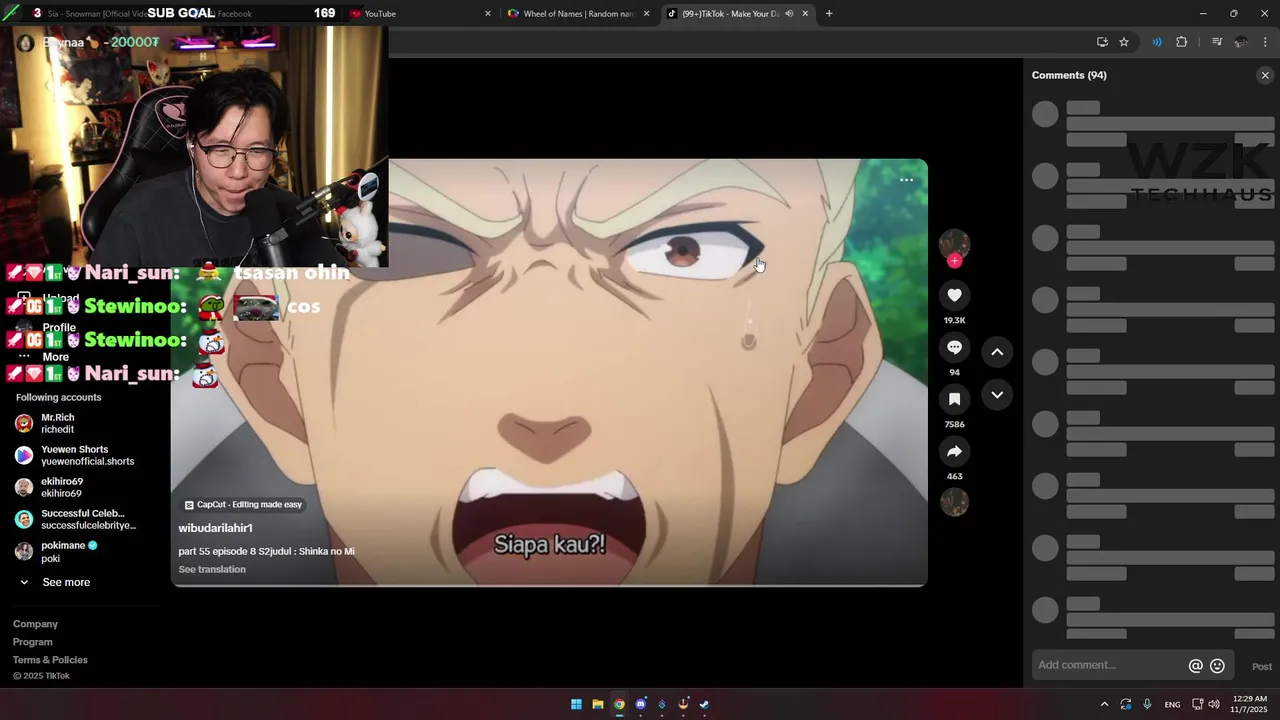Open a new browser tab

tap(829, 14)
